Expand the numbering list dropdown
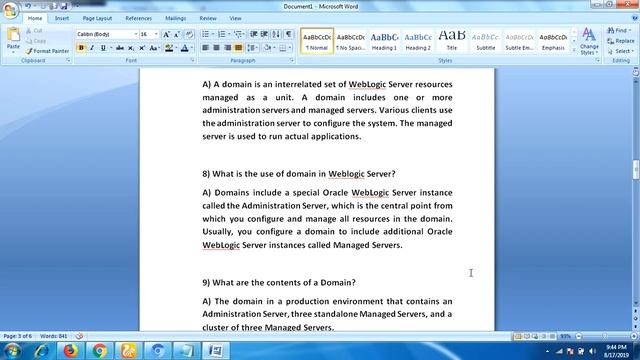The height and width of the screenshot is (360, 640). click(x=229, y=34)
